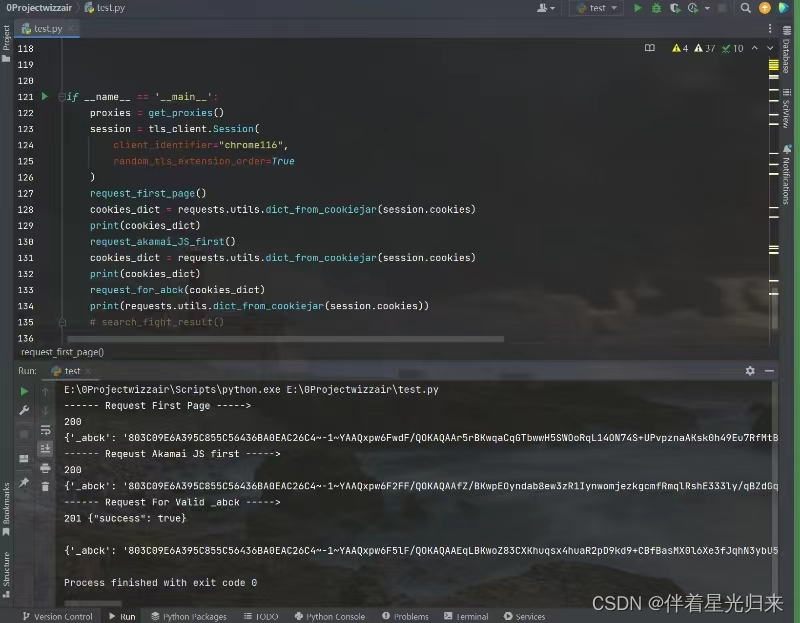Print the console output
This screenshot has width=800, height=623.
point(45,468)
